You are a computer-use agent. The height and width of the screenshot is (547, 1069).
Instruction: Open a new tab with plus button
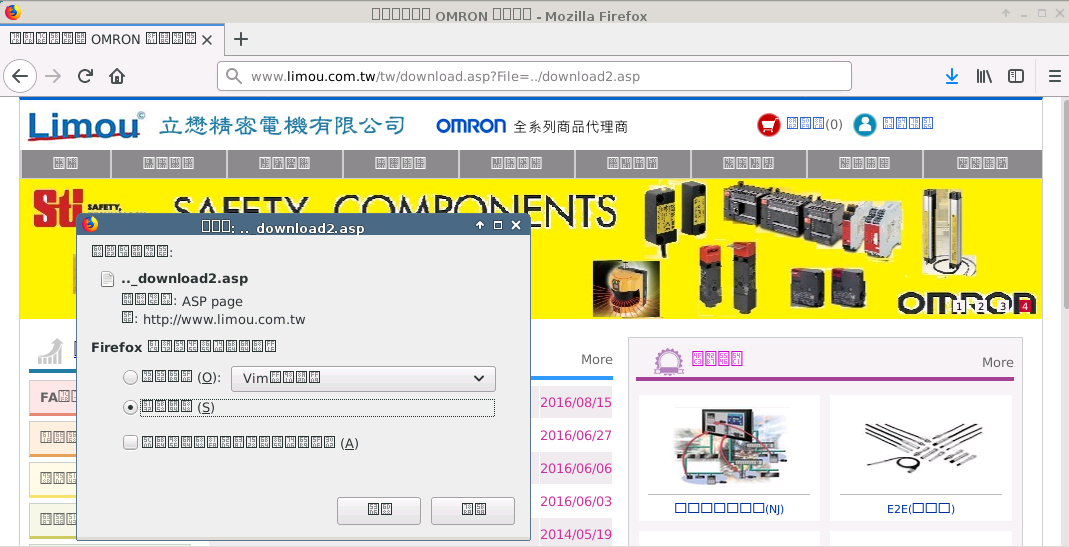pos(240,39)
